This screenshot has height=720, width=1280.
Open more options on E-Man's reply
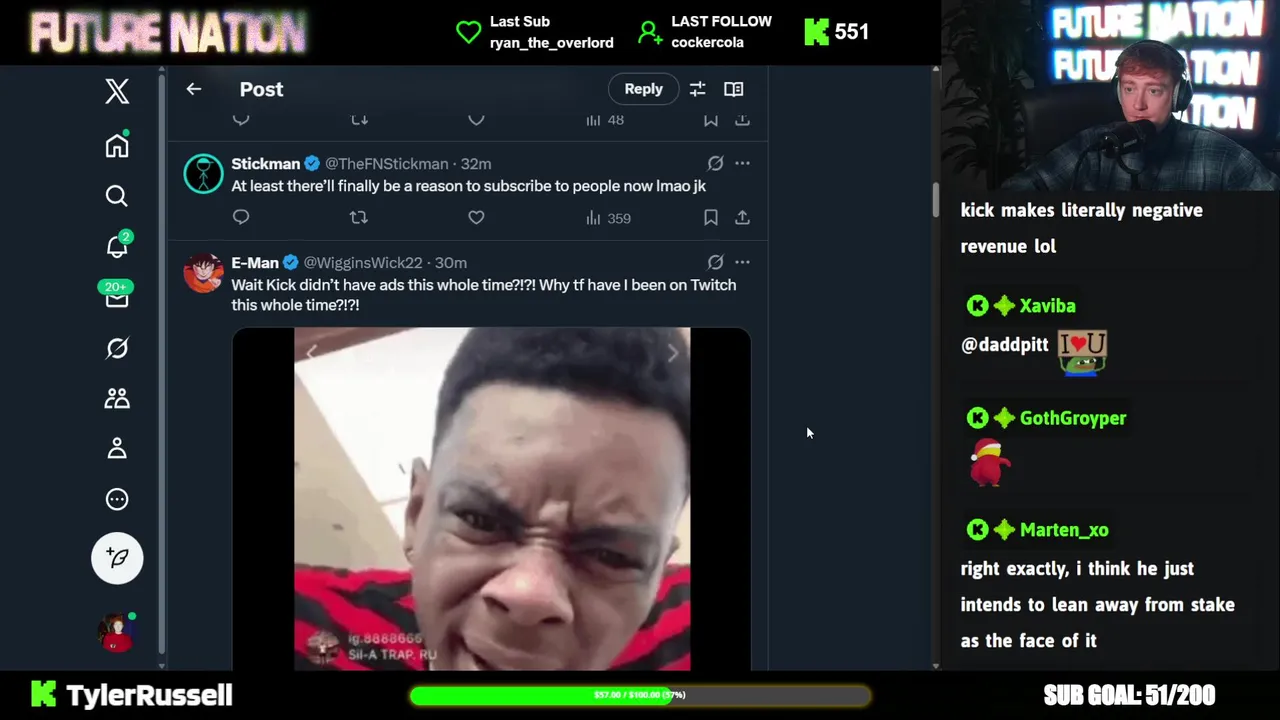[742, 262]
